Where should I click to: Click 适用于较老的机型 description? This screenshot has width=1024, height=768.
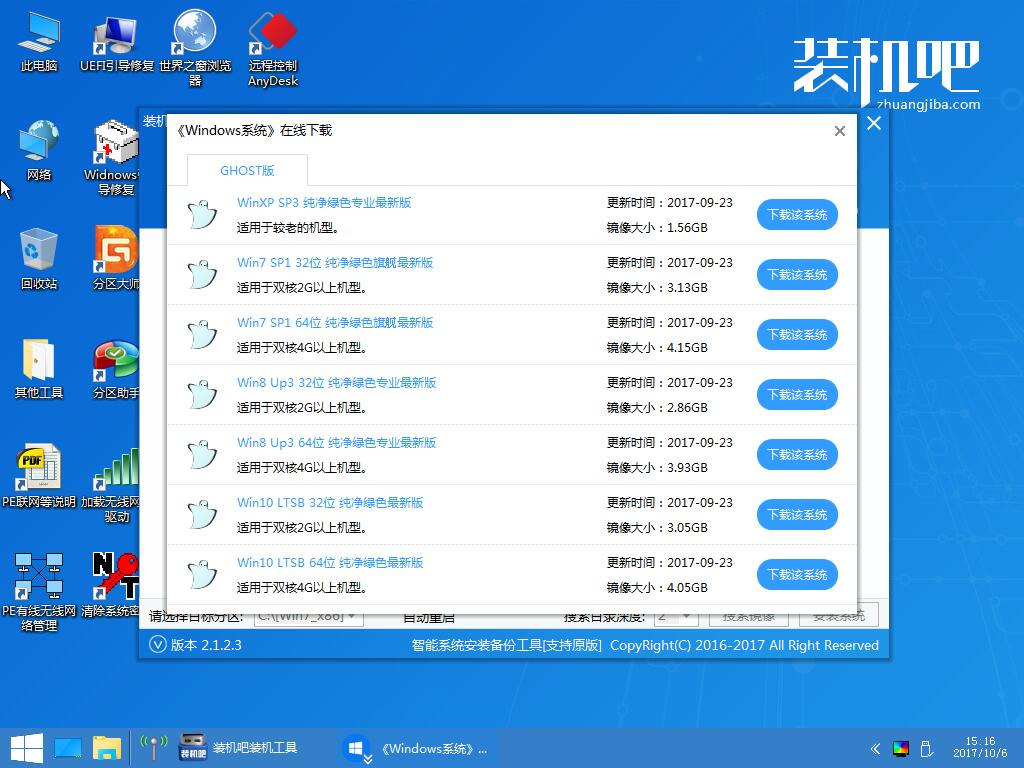[x=287, y=227]
